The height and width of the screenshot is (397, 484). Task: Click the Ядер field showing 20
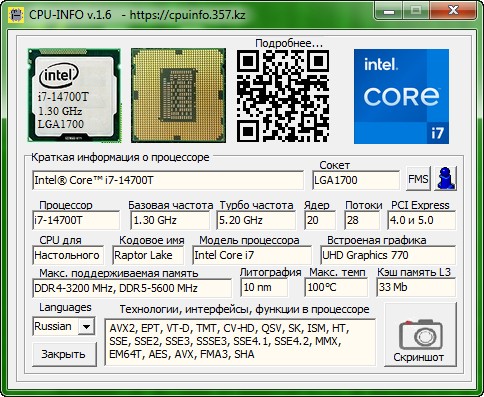(320, 220)
